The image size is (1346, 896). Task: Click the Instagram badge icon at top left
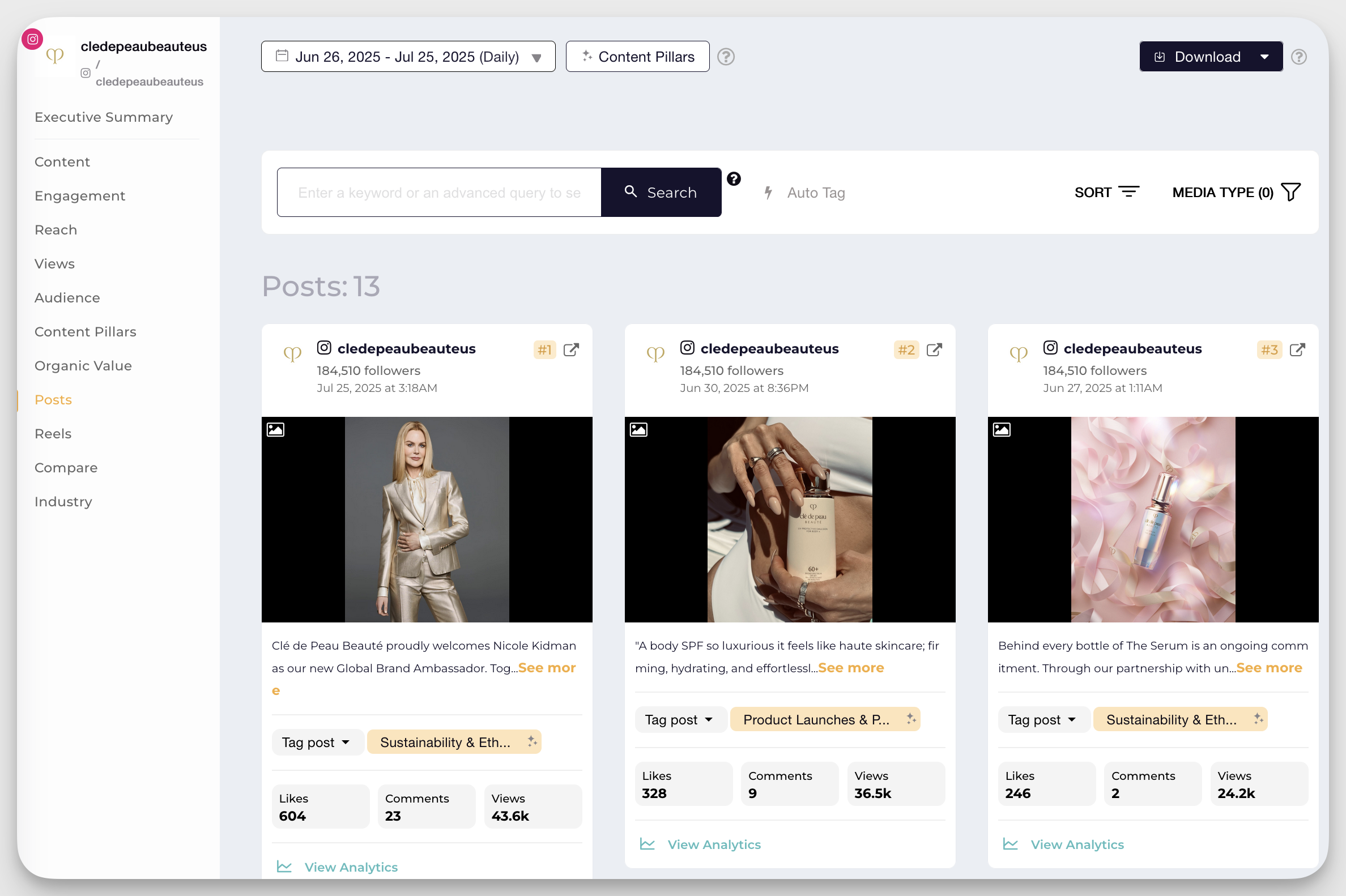(x=33, y=39)
